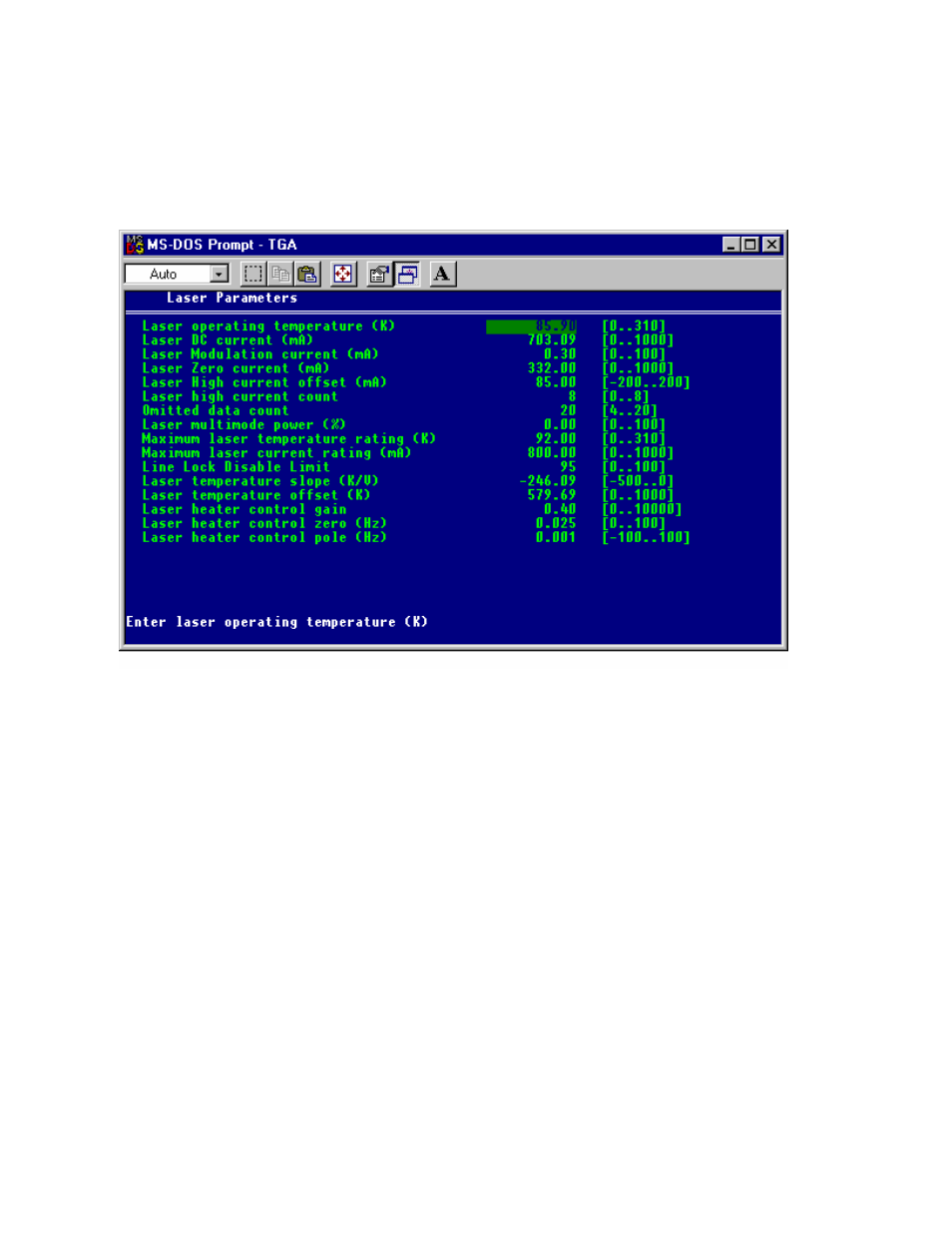
Task: Click the value 85.00 for high current offset
Action: (x=556, y=382)
